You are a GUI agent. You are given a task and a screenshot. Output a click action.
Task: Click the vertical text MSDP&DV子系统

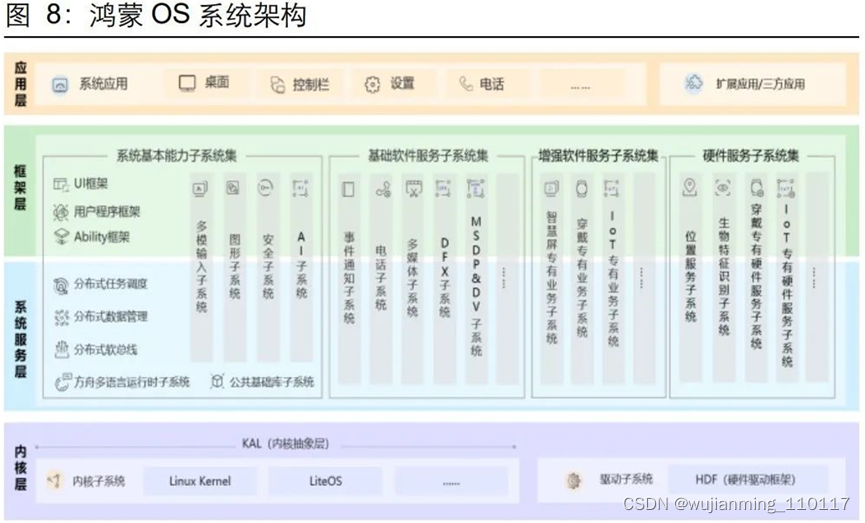tap(476, 286)
